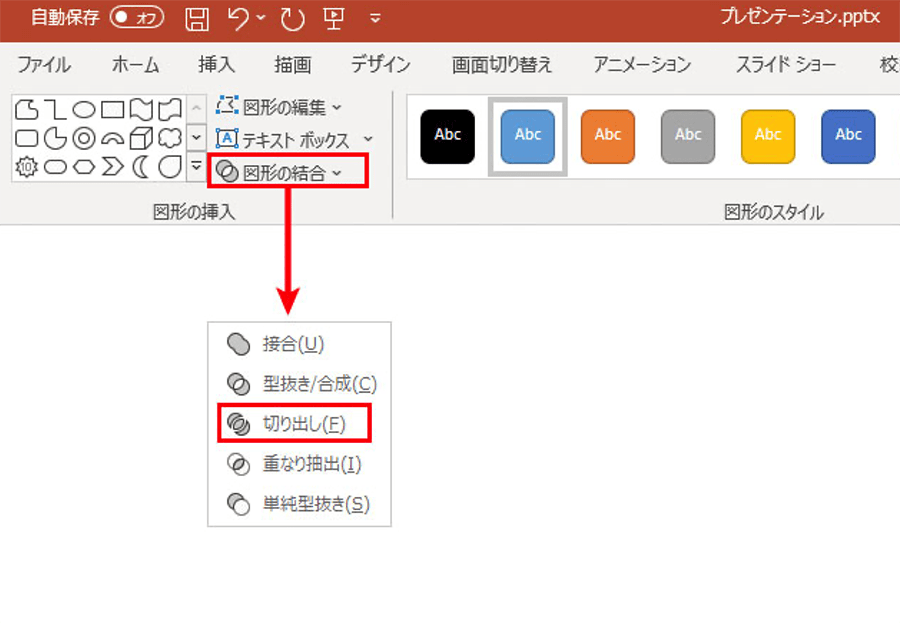Start slideshow from beginning icon
This screenshot has height=623, width=900.
tap(333, 18)
